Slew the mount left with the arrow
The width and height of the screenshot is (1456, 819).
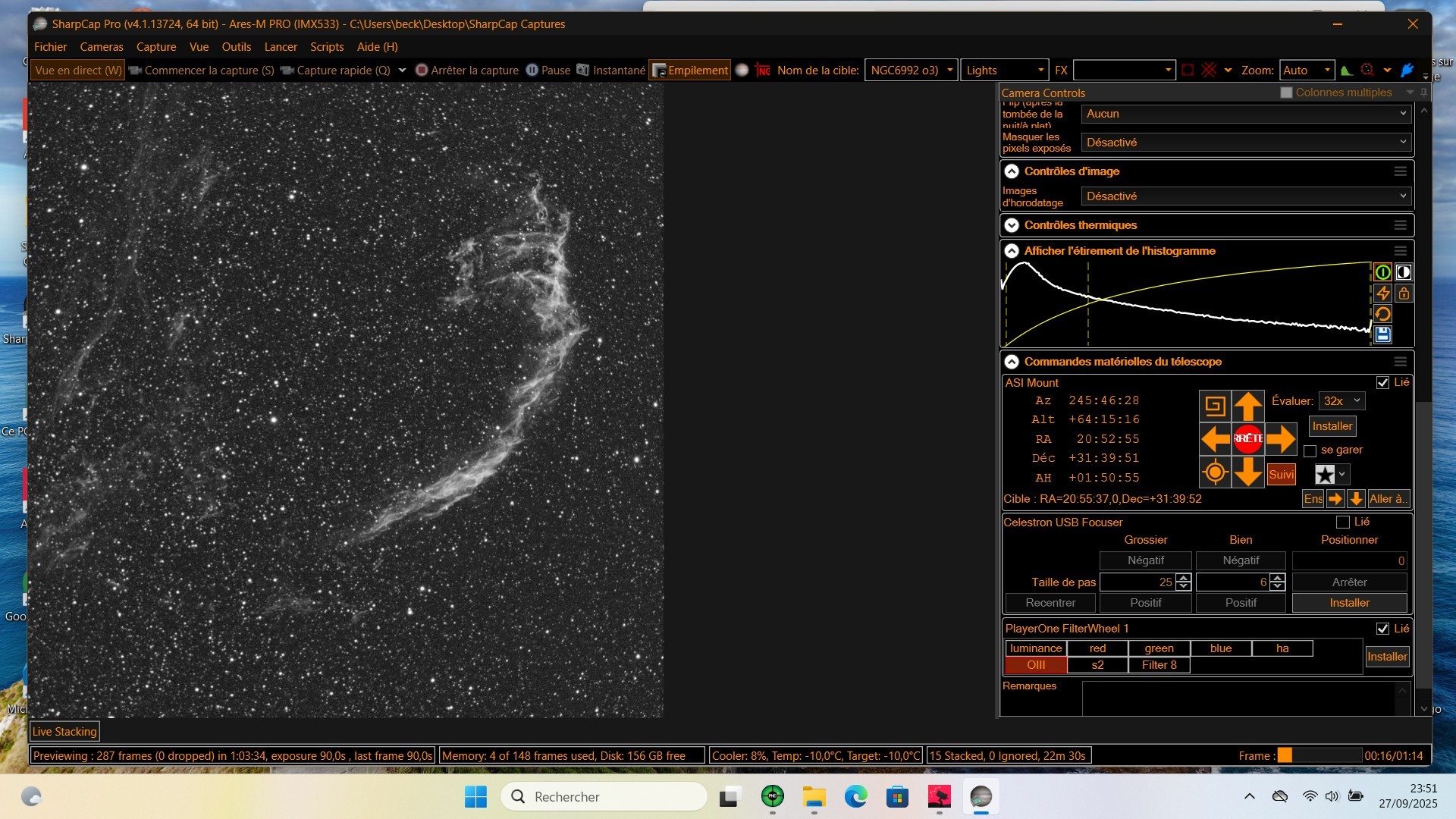[x=1215, y=438]
